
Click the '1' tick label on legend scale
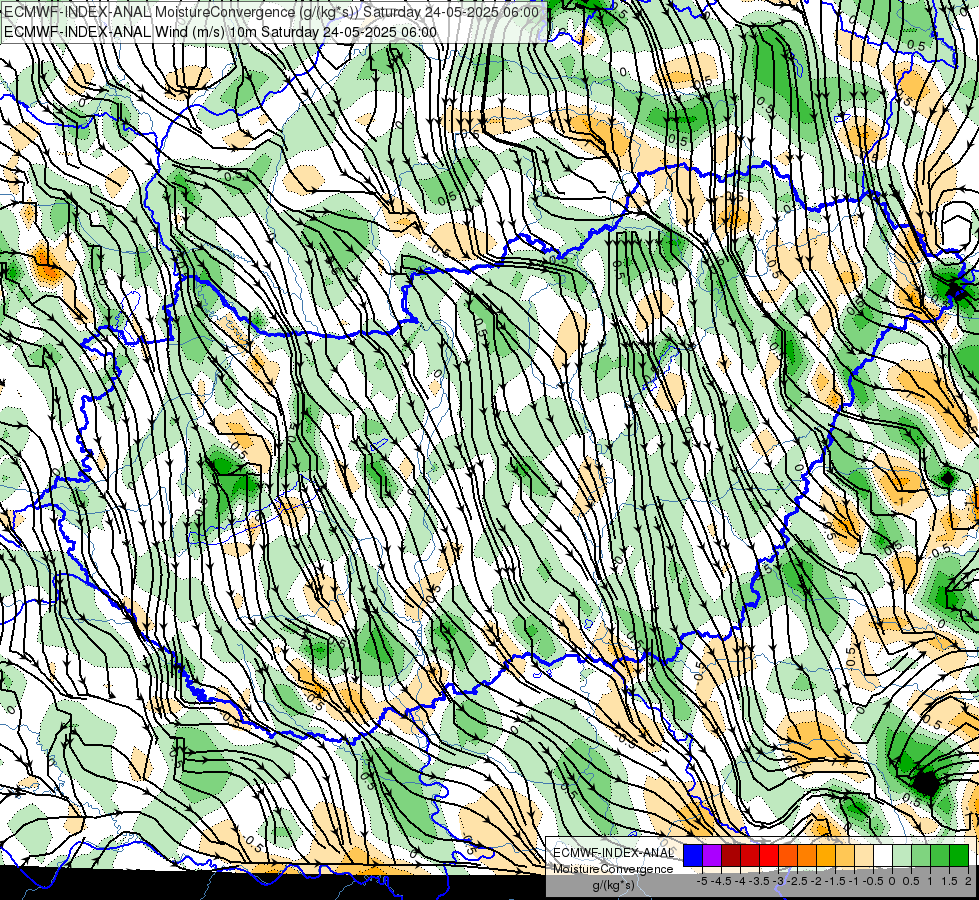[930, 881]
